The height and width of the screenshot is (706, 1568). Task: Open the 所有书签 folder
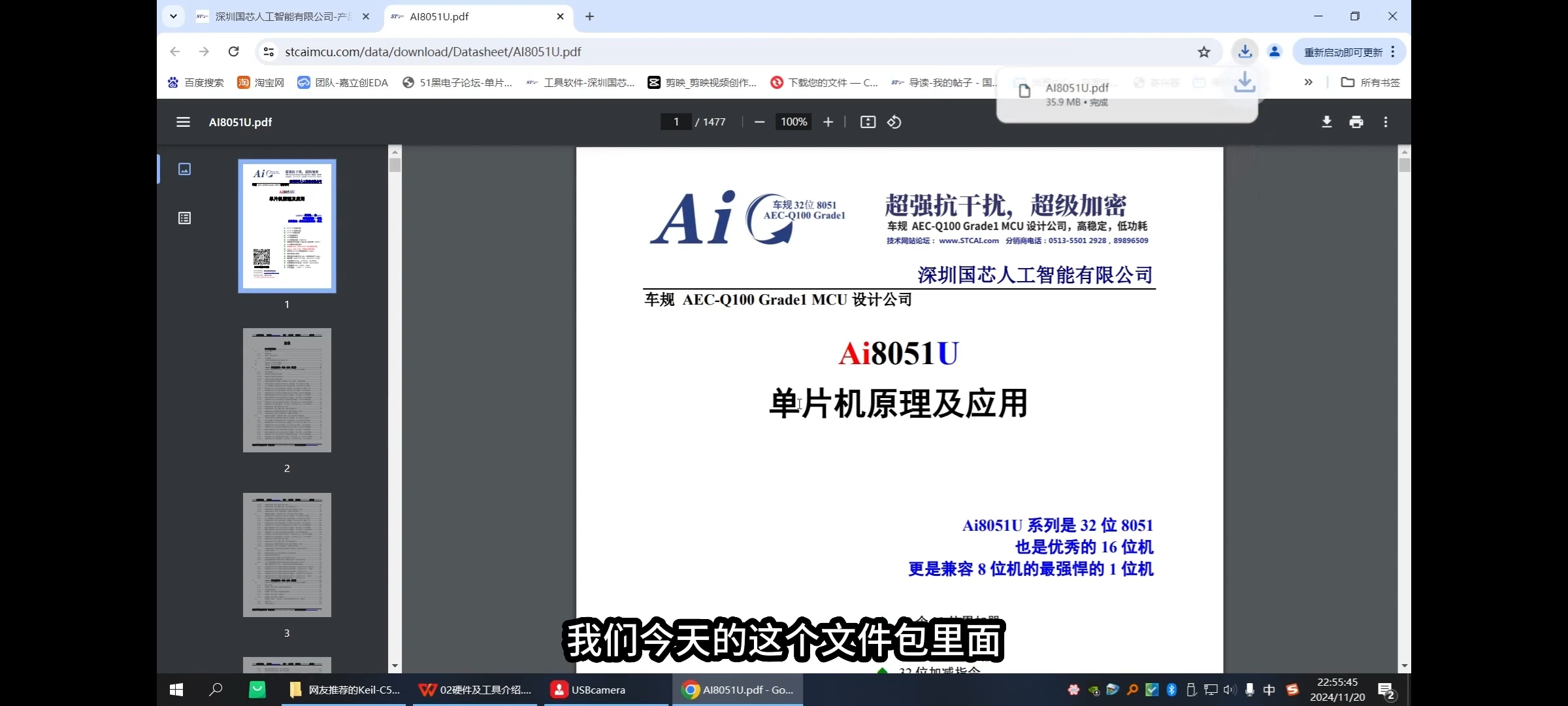tap(1371, 82)
